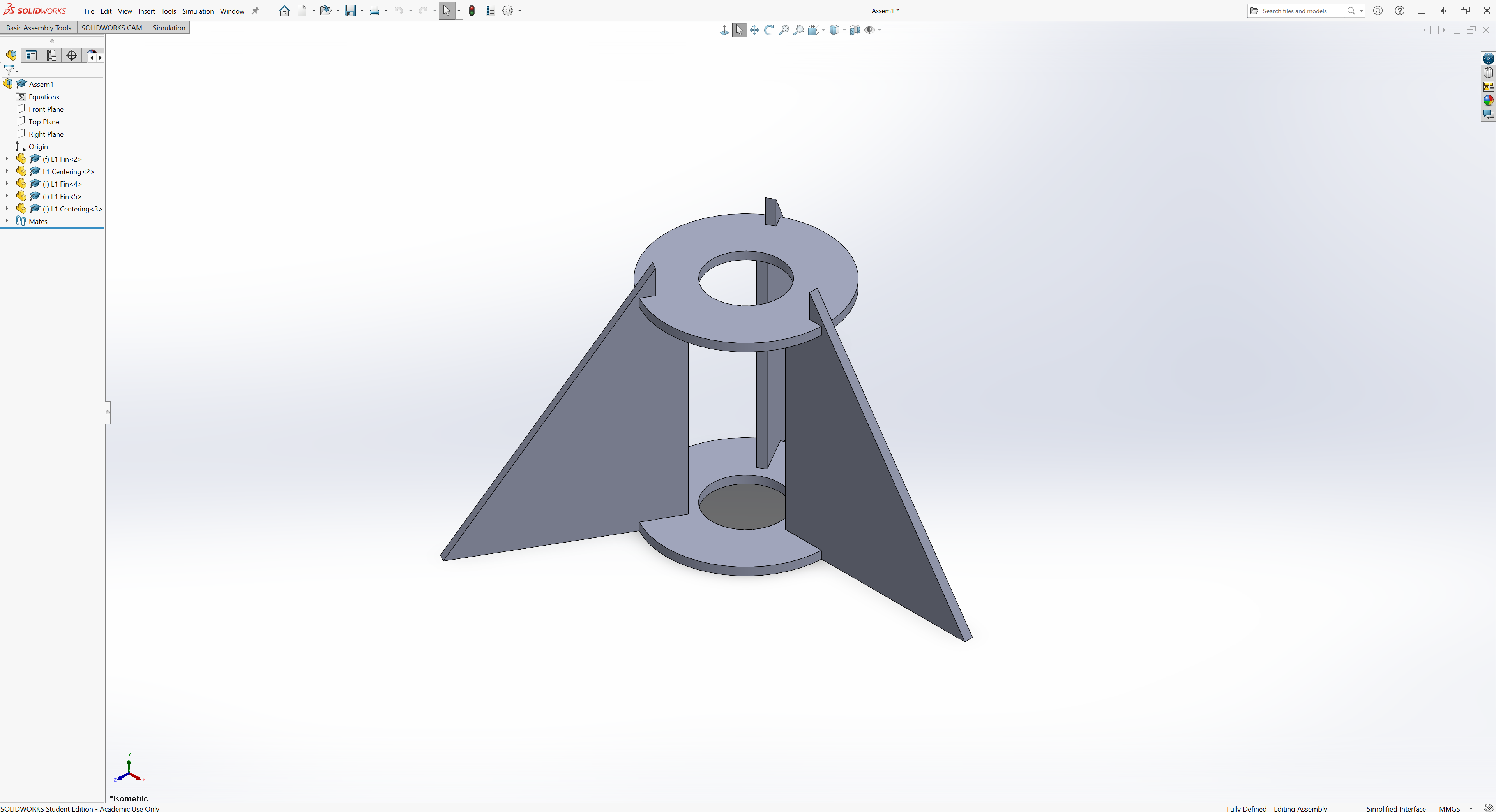This screenshot has width=1496, height=812.
Task: Click the Undo arrow
Action: [x=399, y=11]
